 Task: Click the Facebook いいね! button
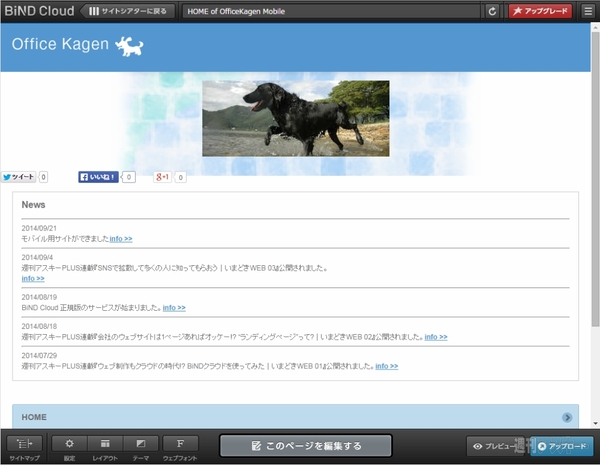(98, 177)
